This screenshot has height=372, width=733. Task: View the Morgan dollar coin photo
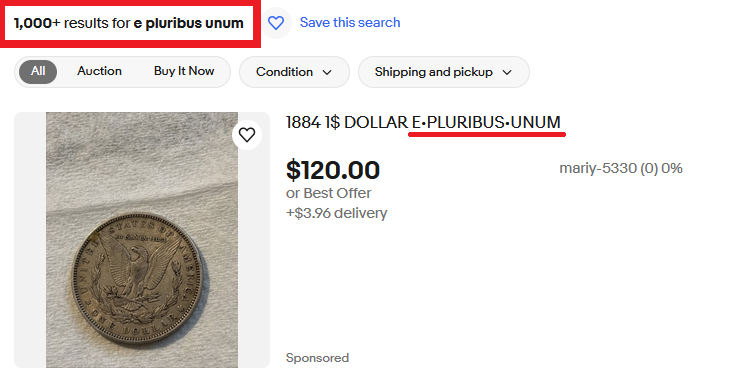click(x=142, y=240)
